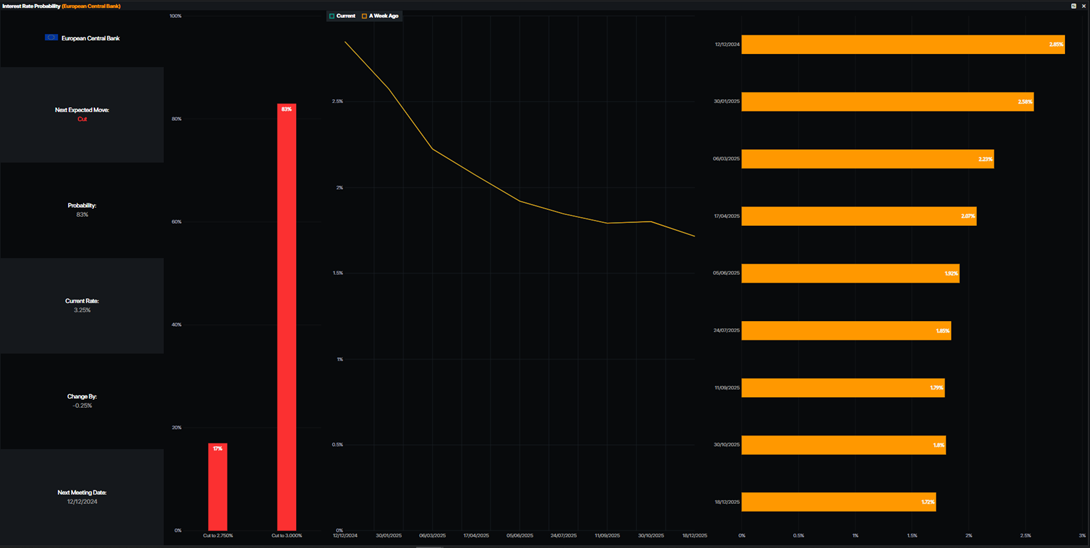The image size is (1090, 548).
Task: Click the Next Meeting Date 12/12/2024 tile
Action: [x=82, y=497]
